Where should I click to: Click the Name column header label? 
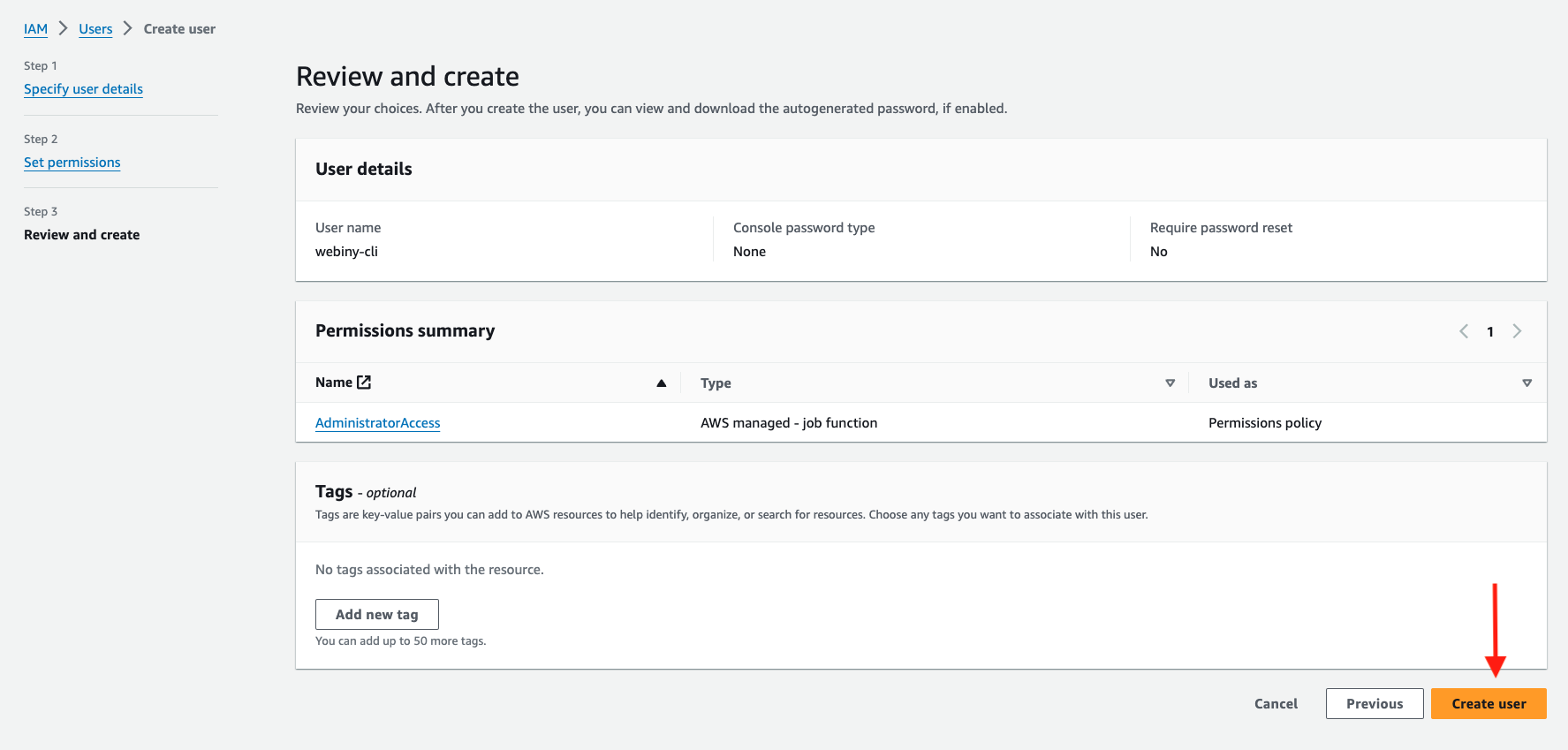[333, 383]
